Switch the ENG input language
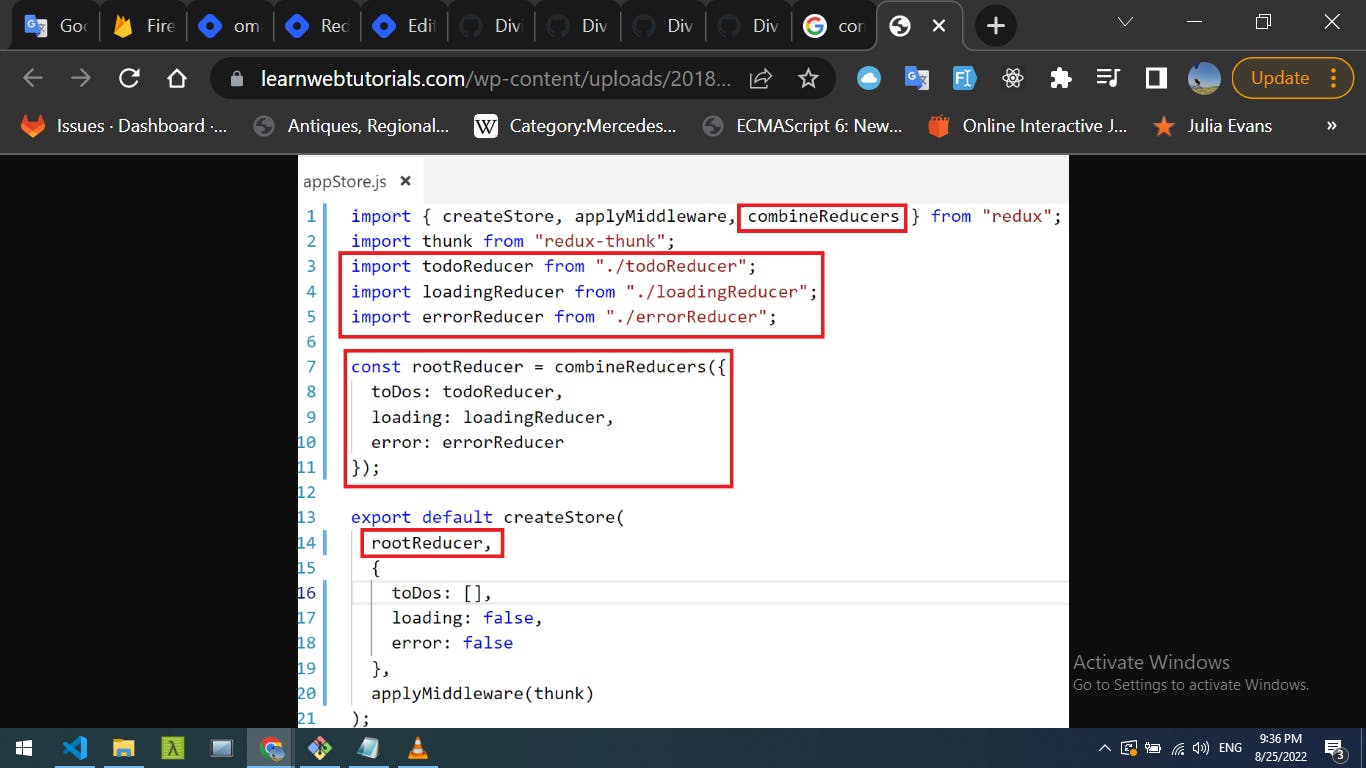This screenshot has height=768, width=1366. [x=1230, y=748]
